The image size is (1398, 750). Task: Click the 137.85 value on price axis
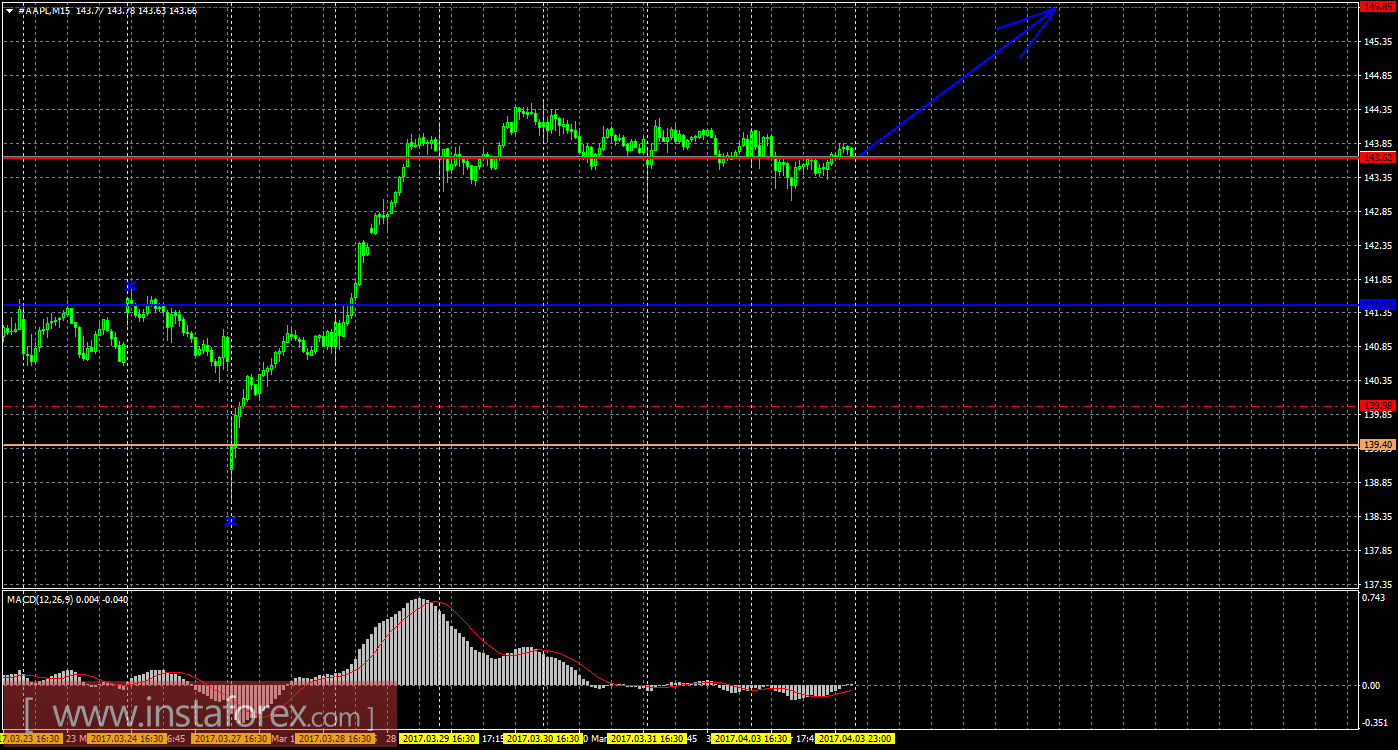(1379, 551)
